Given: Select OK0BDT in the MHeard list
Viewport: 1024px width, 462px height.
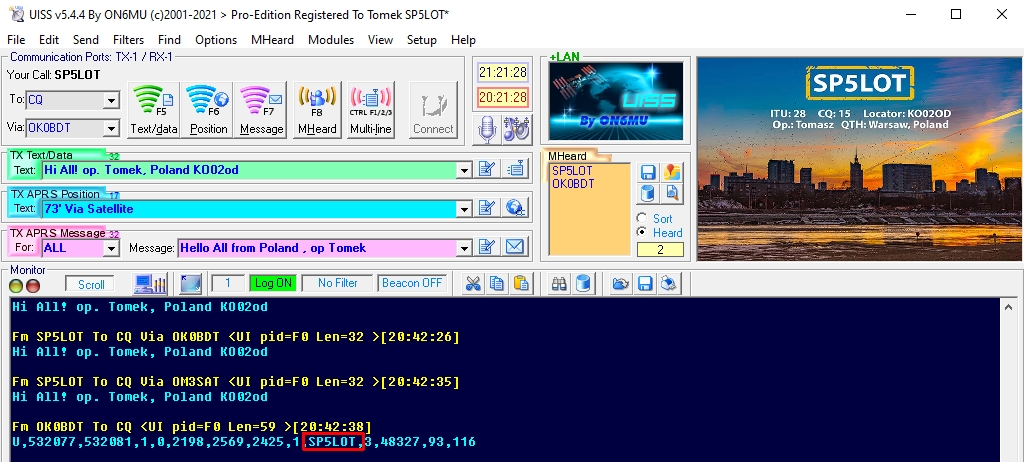Looking at the screenshot, I should tap(573, 184).
